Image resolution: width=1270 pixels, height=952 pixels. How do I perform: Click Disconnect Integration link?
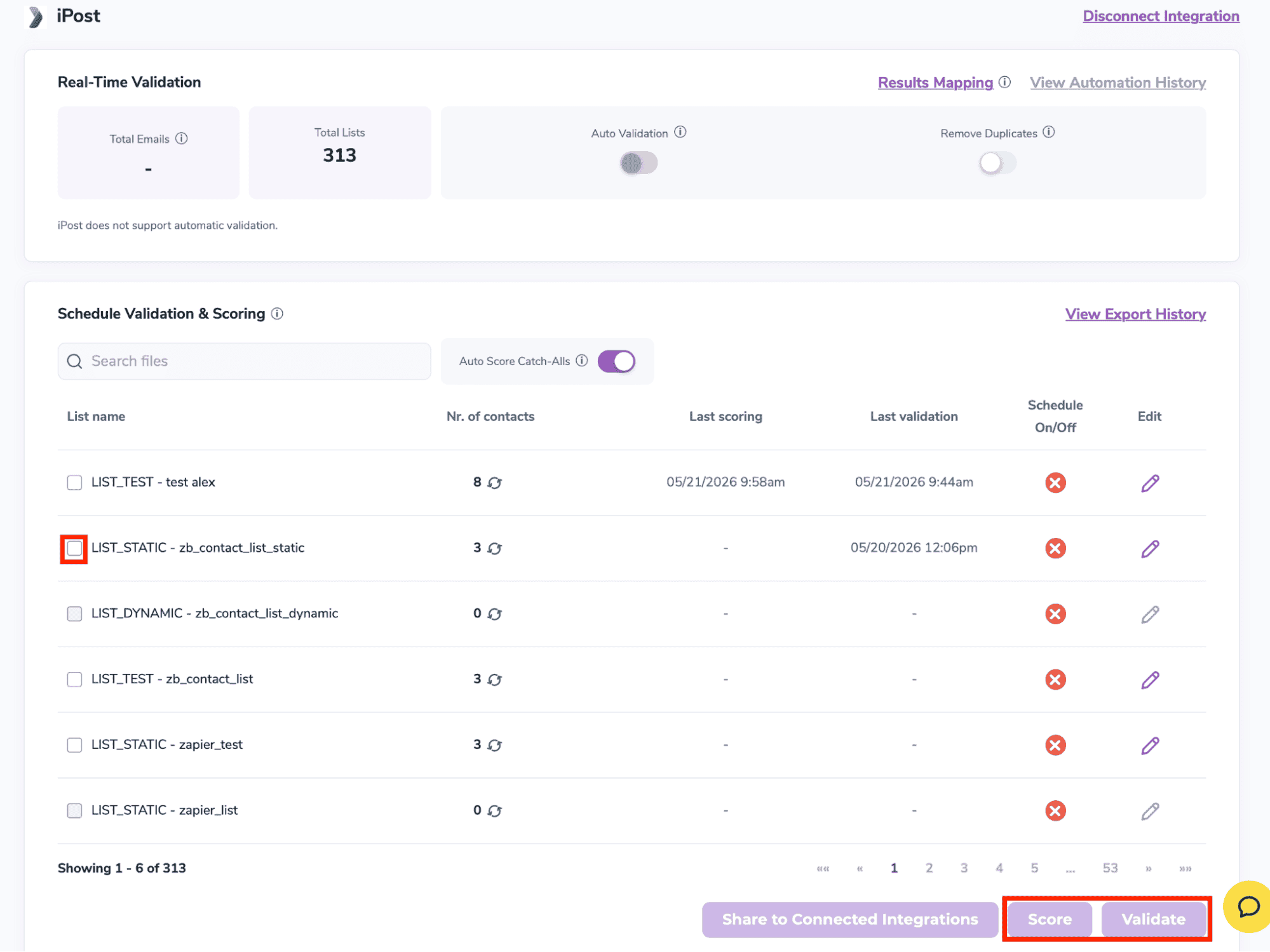click(1161, 16)
